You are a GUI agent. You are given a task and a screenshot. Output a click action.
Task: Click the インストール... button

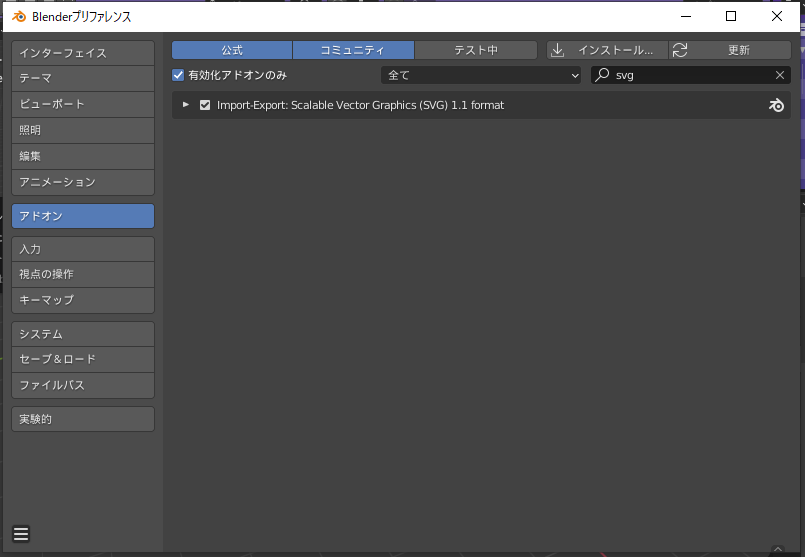pos(607,50)
